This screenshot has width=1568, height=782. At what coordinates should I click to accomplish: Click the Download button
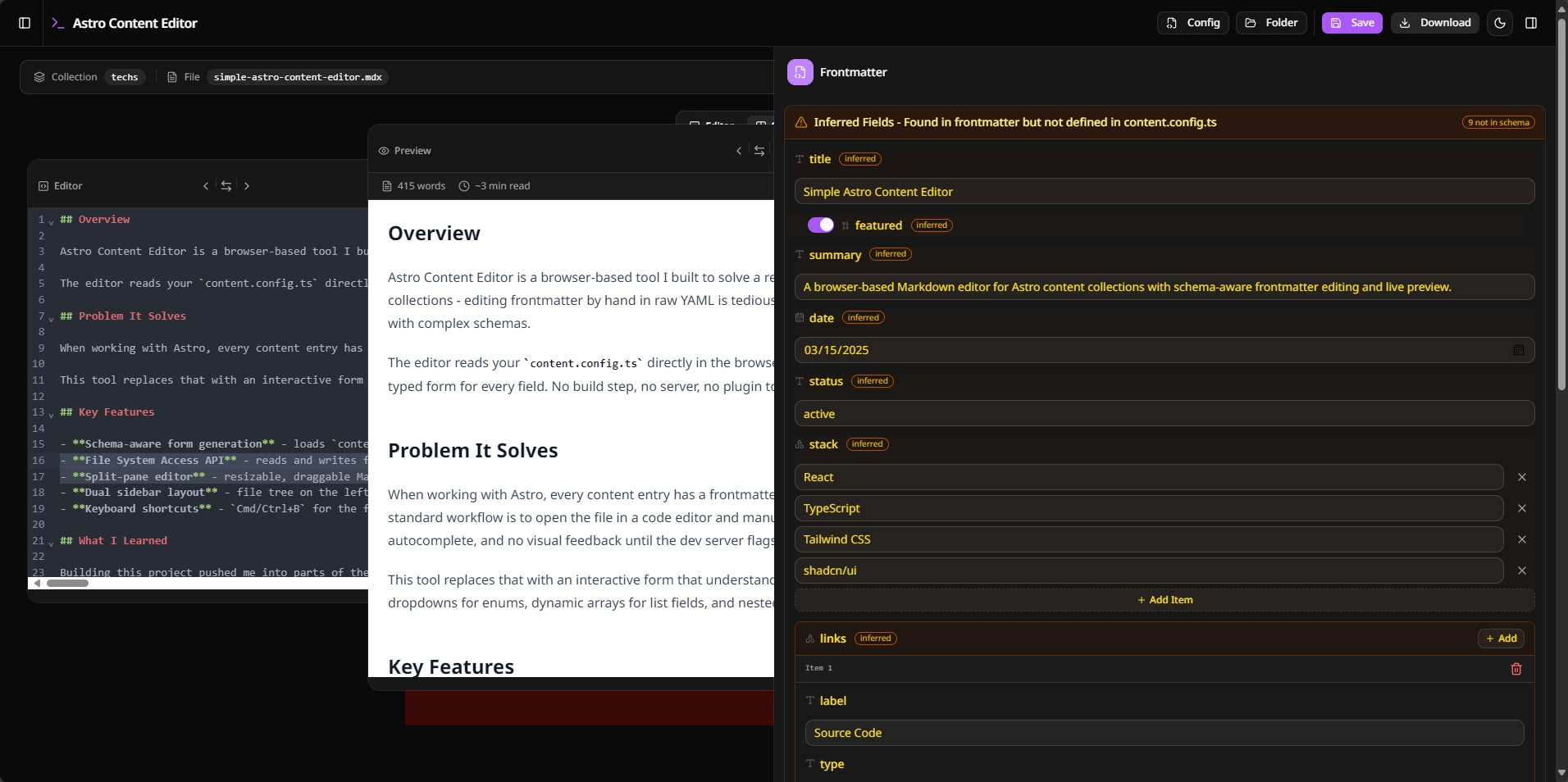click(x=1435, y=23)
